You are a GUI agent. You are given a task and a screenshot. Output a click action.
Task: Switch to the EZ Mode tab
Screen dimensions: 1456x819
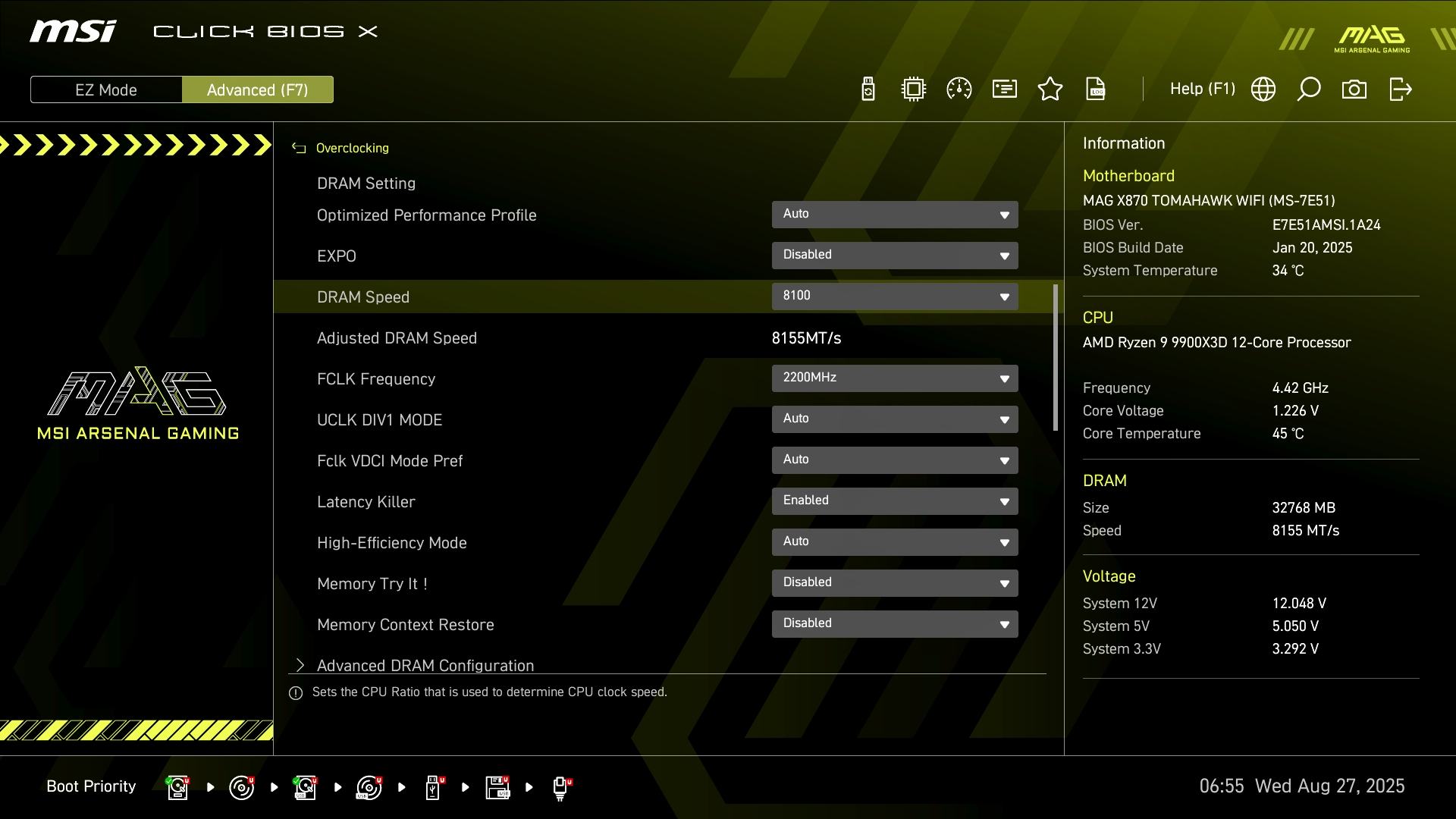point(106,89)
